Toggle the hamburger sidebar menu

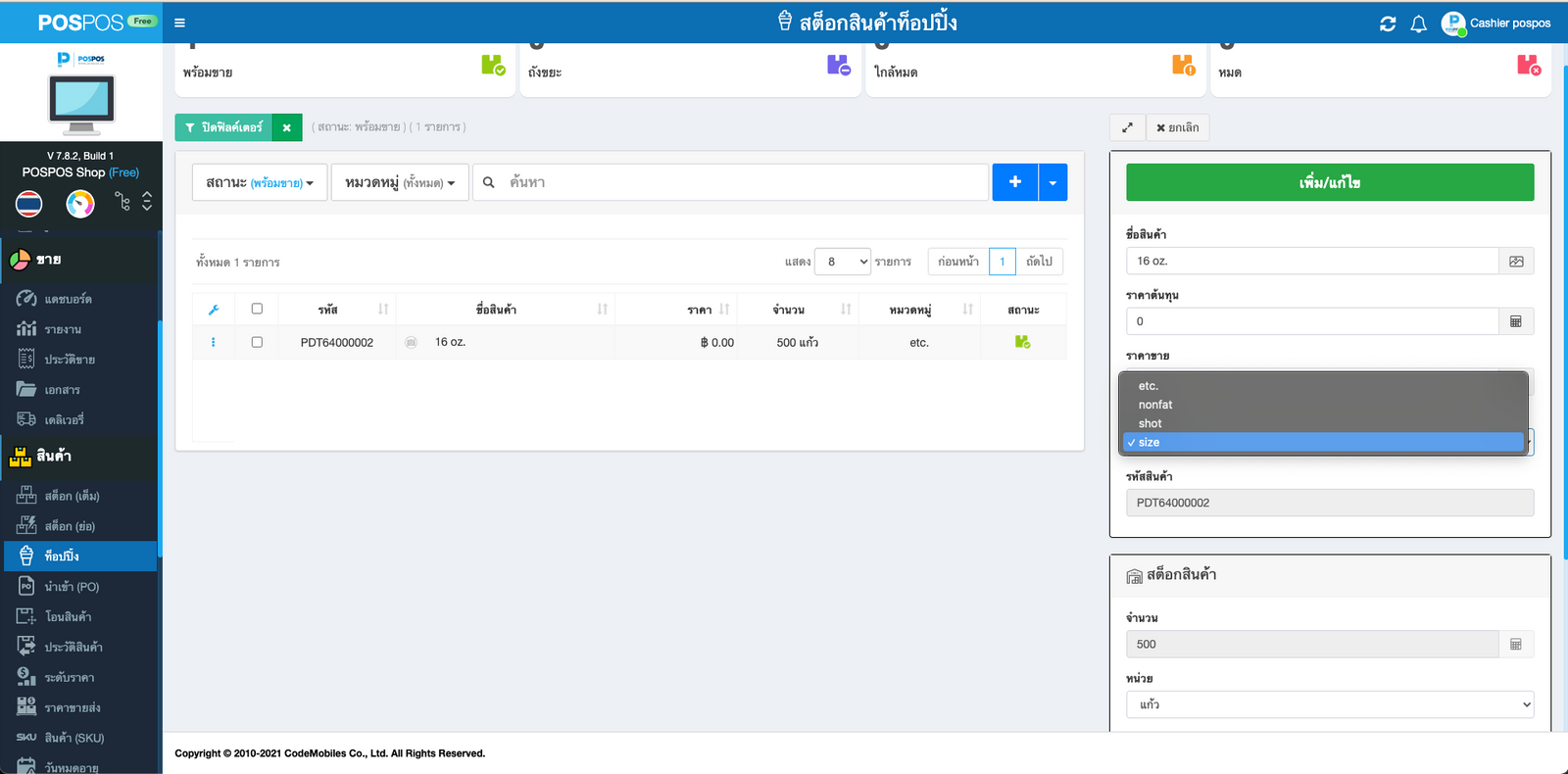click(x=179, y=23)
